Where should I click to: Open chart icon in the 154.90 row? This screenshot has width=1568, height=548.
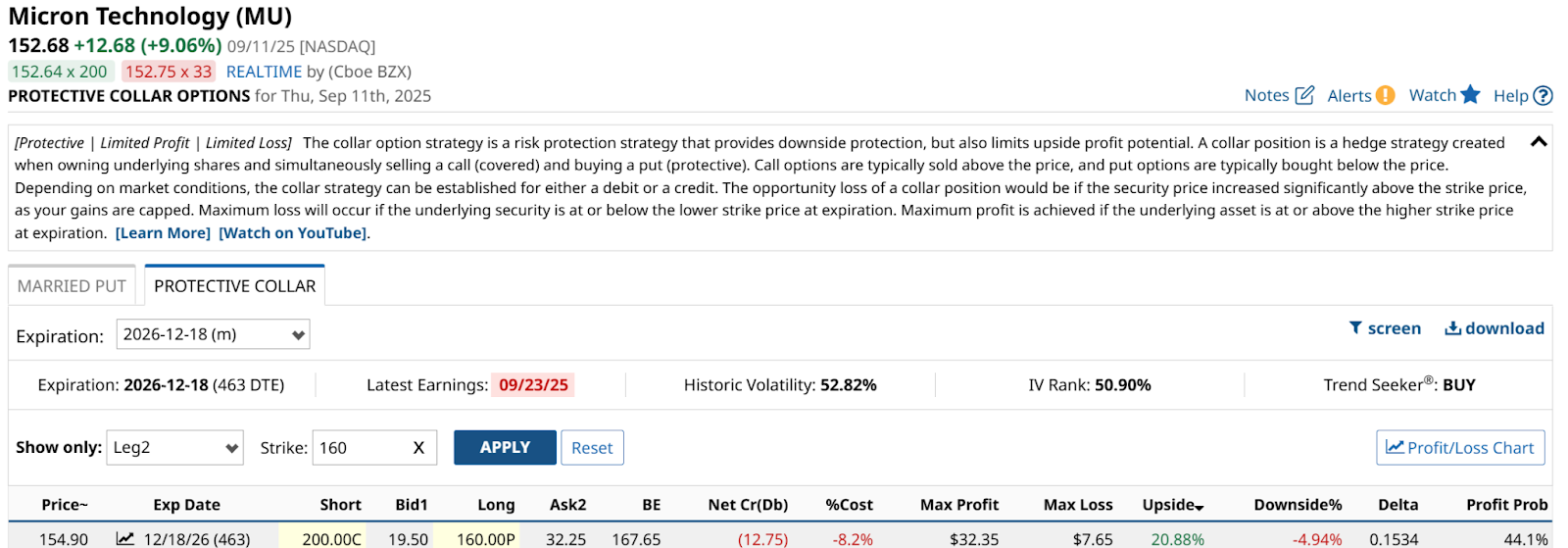pos(124,538)
